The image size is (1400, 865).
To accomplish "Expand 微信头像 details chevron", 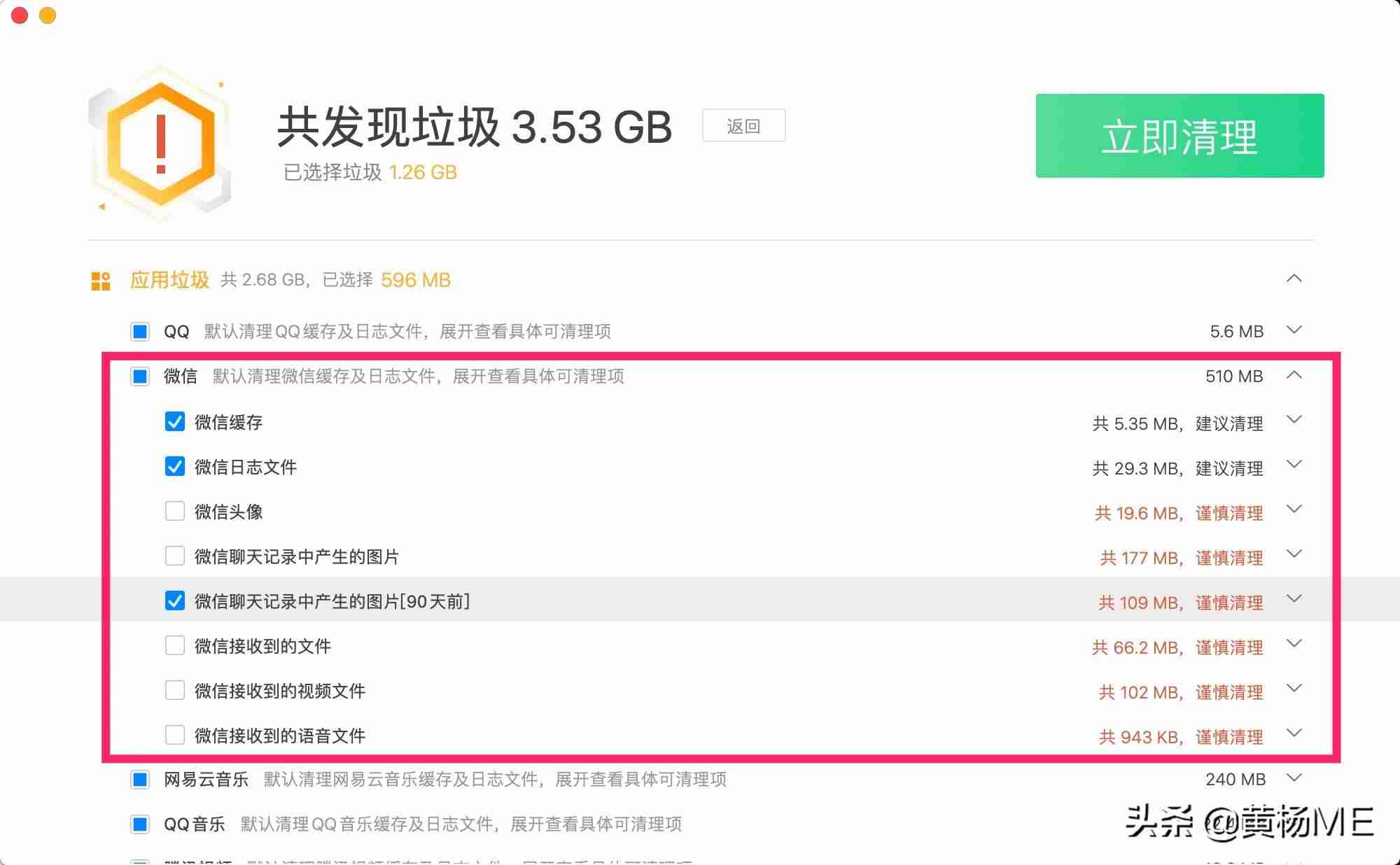I will pyautogui.click(x=1294, y=509).
